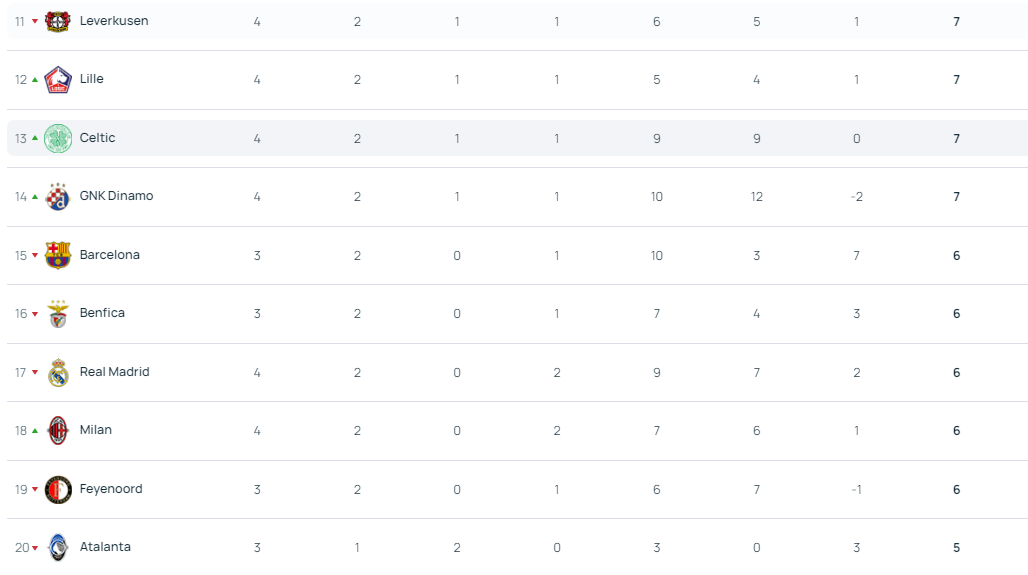The height and width of the screenshot is (575, 1028).
Task: Open the Real Madrid team link
Action: pos(115,372)
